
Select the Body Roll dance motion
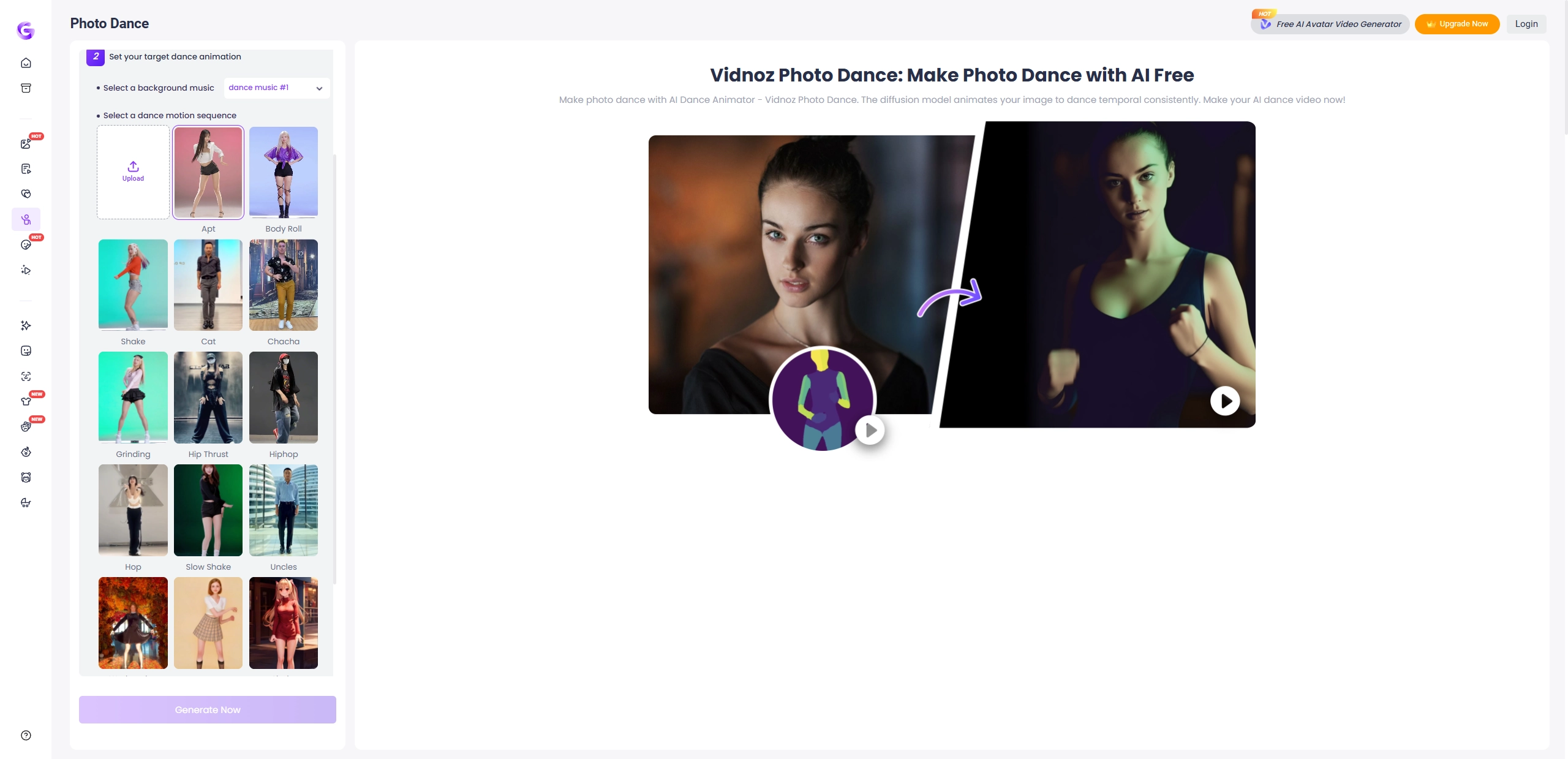pyautogui.click(x=283, y=172)
